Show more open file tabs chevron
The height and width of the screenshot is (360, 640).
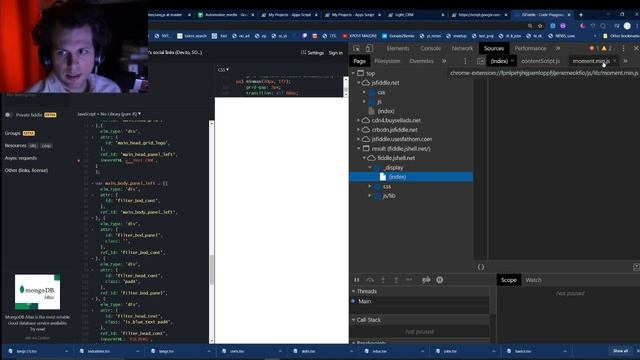pos(625,61)
